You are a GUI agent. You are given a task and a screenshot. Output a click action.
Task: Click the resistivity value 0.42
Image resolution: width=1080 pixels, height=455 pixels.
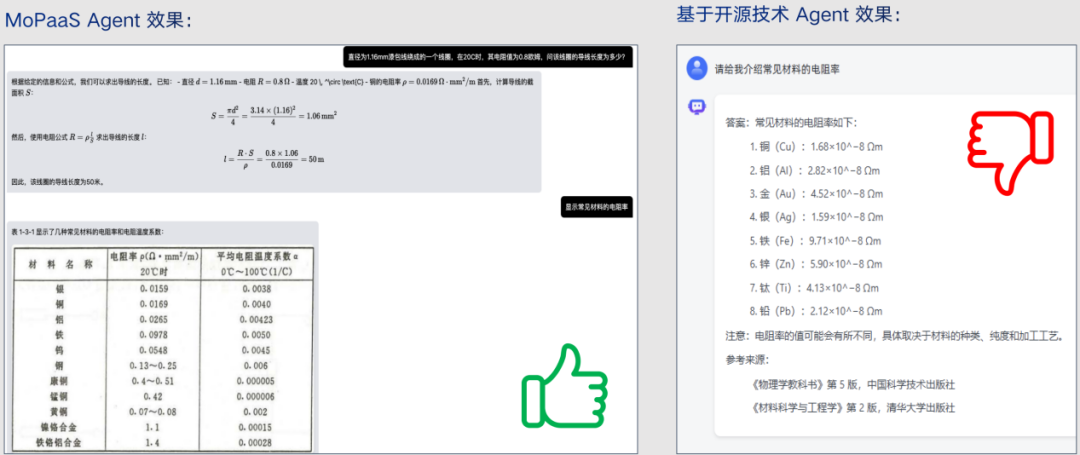[x=153, y=396]
